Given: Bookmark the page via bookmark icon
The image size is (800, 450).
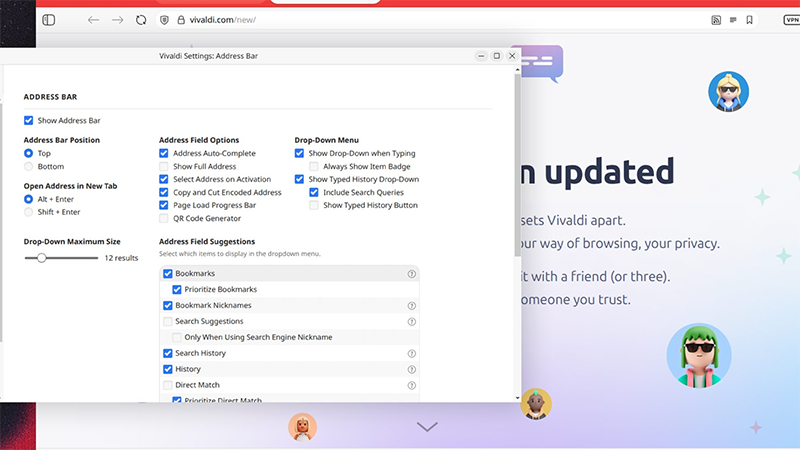Looking at the screenshot, I should click(749, 19).
